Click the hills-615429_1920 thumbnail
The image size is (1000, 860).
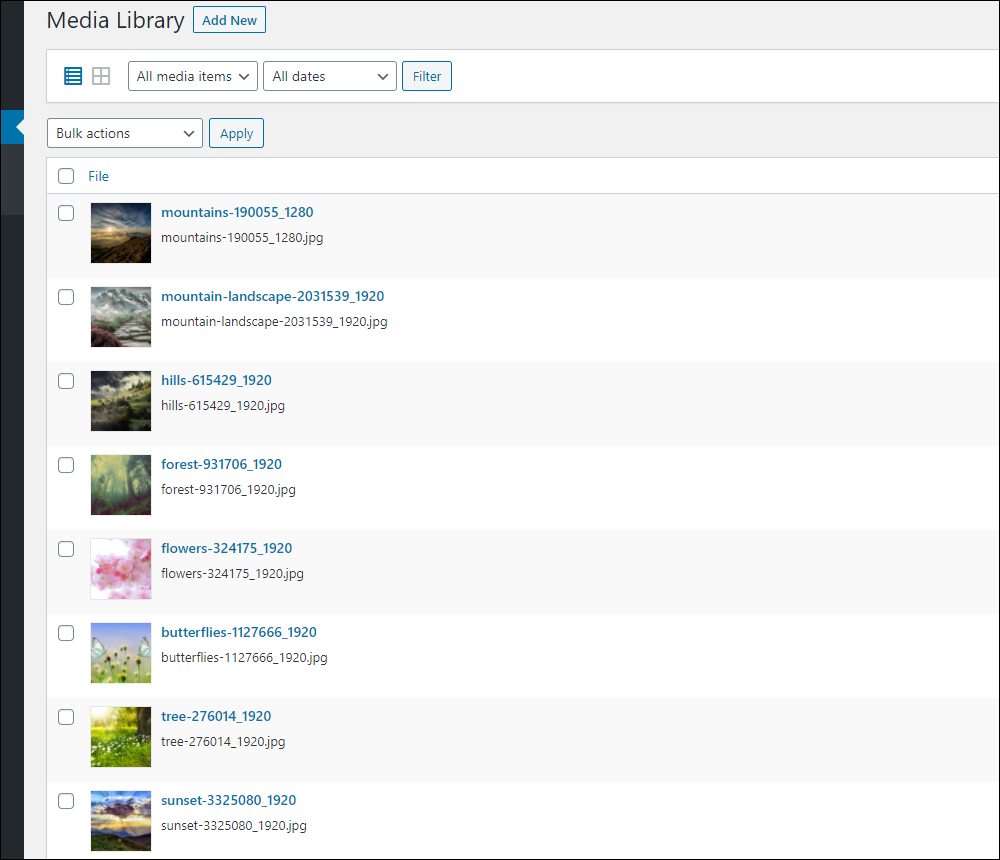[121, 401]
